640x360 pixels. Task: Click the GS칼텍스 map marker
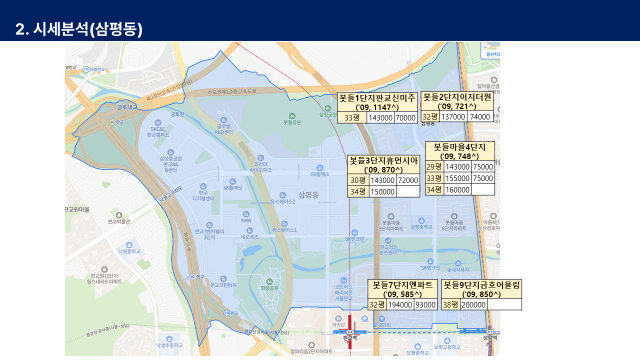coord(320,168)
